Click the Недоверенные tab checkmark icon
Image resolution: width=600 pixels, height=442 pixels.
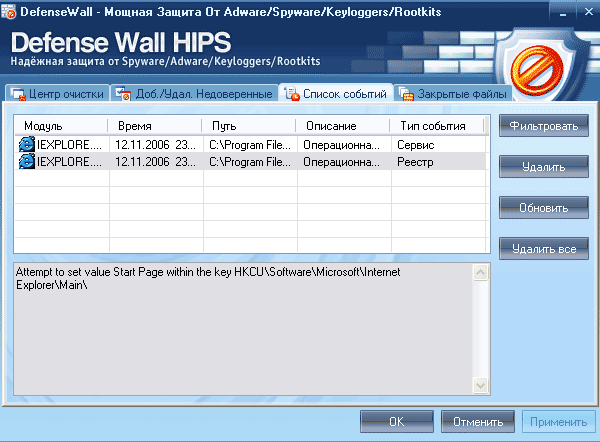tap(123, 93)
